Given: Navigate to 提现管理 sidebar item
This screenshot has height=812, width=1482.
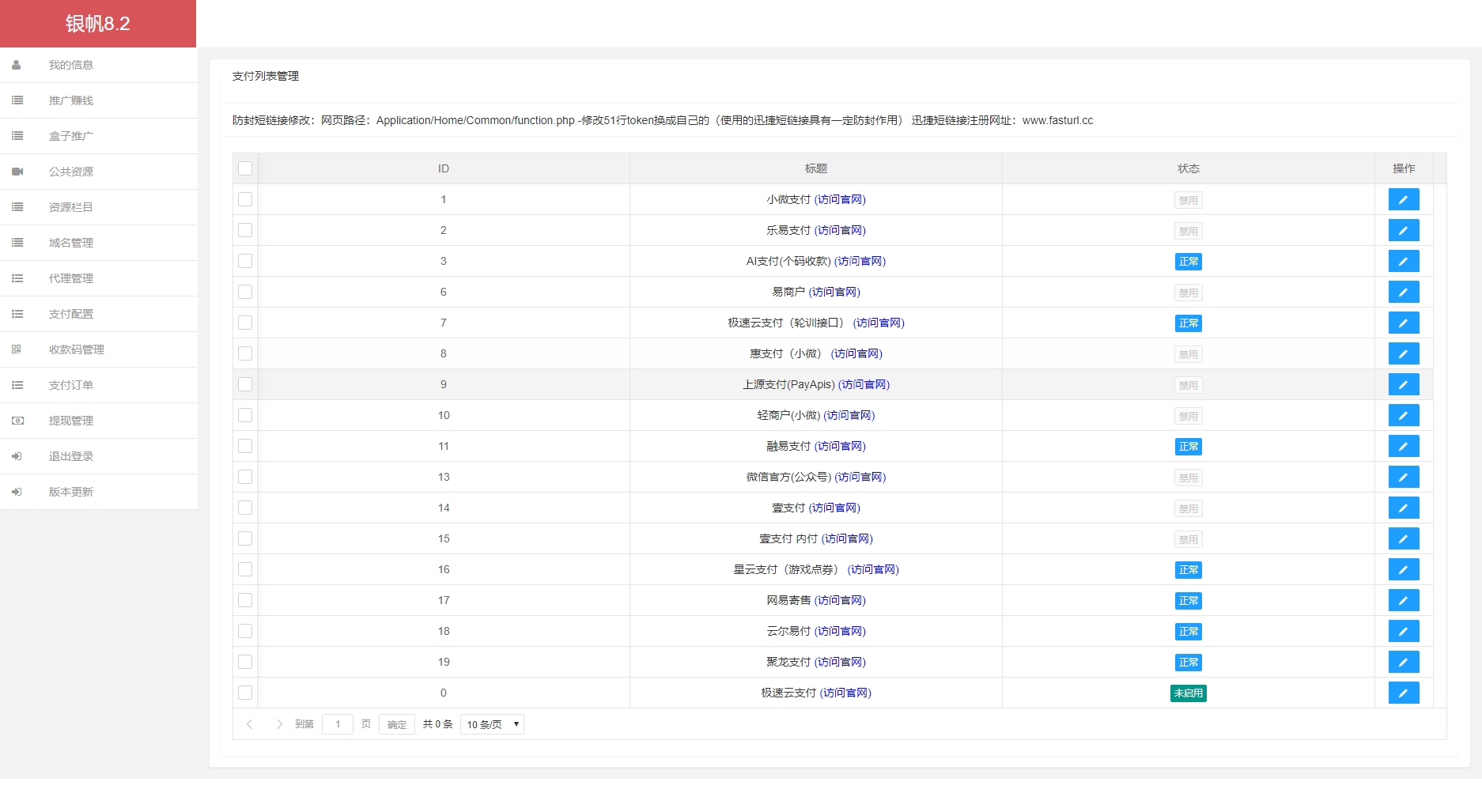Looking at the screenshot, I should [71, 421].
